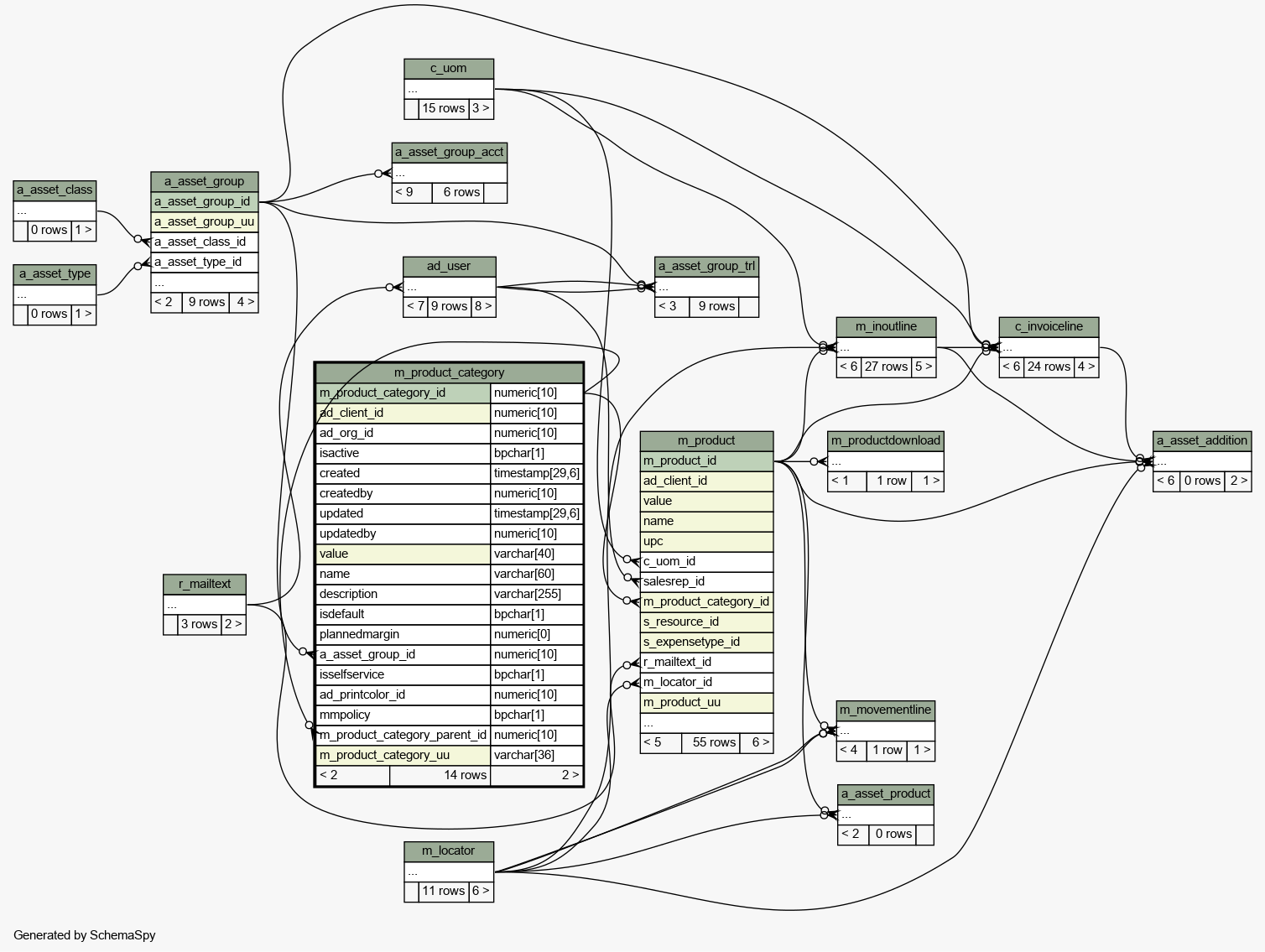Click the a_asset_group table title
The height and width of the screenshot is (952, 1265).
point(204,182)
